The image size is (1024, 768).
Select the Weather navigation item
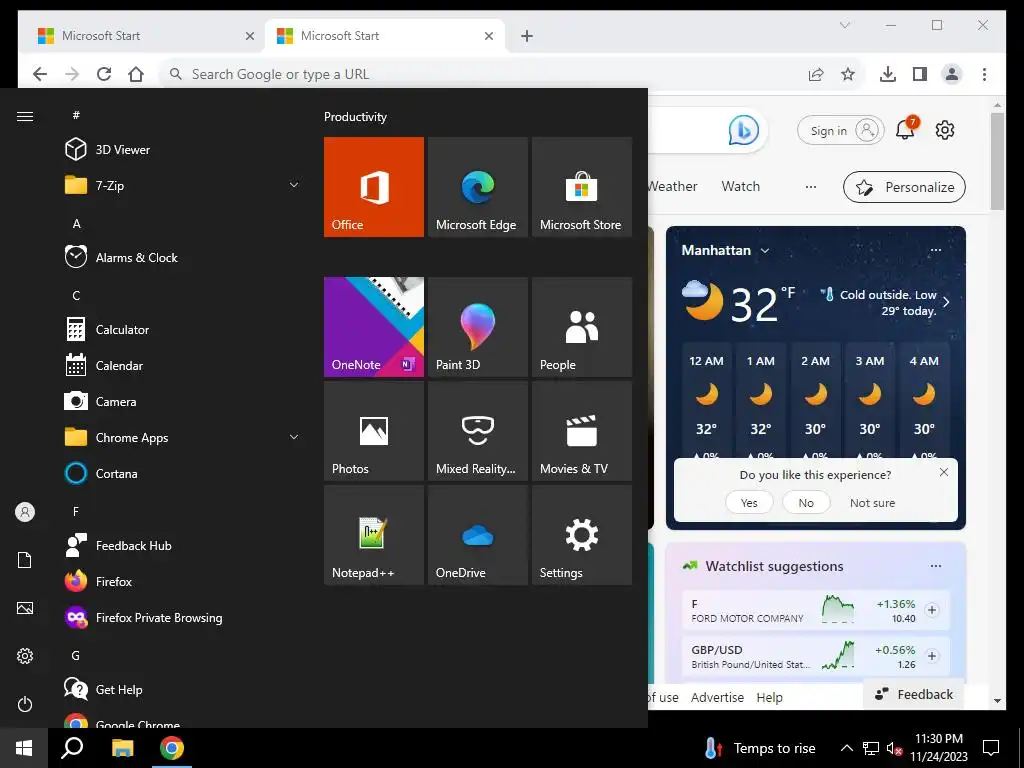pos(672,186)
